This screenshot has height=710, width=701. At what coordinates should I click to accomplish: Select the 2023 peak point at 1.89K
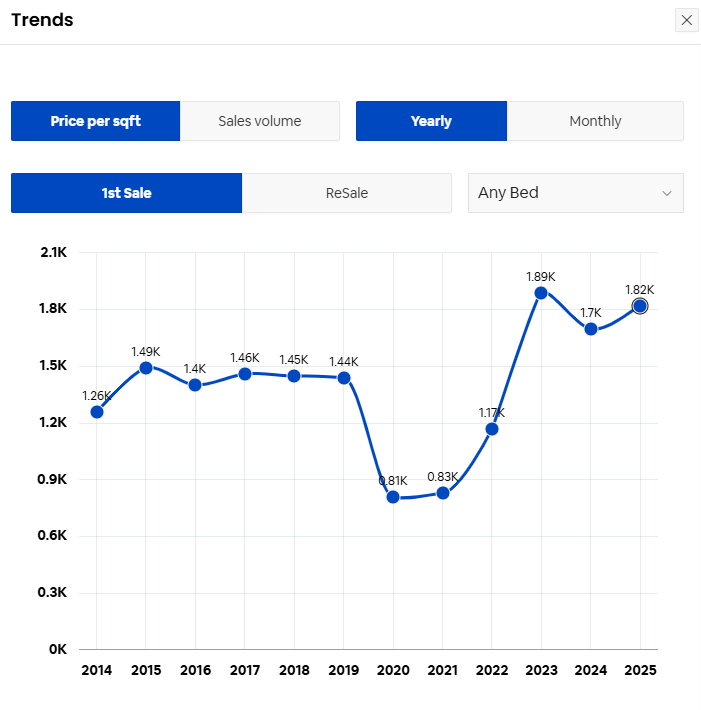coord(541,293)
